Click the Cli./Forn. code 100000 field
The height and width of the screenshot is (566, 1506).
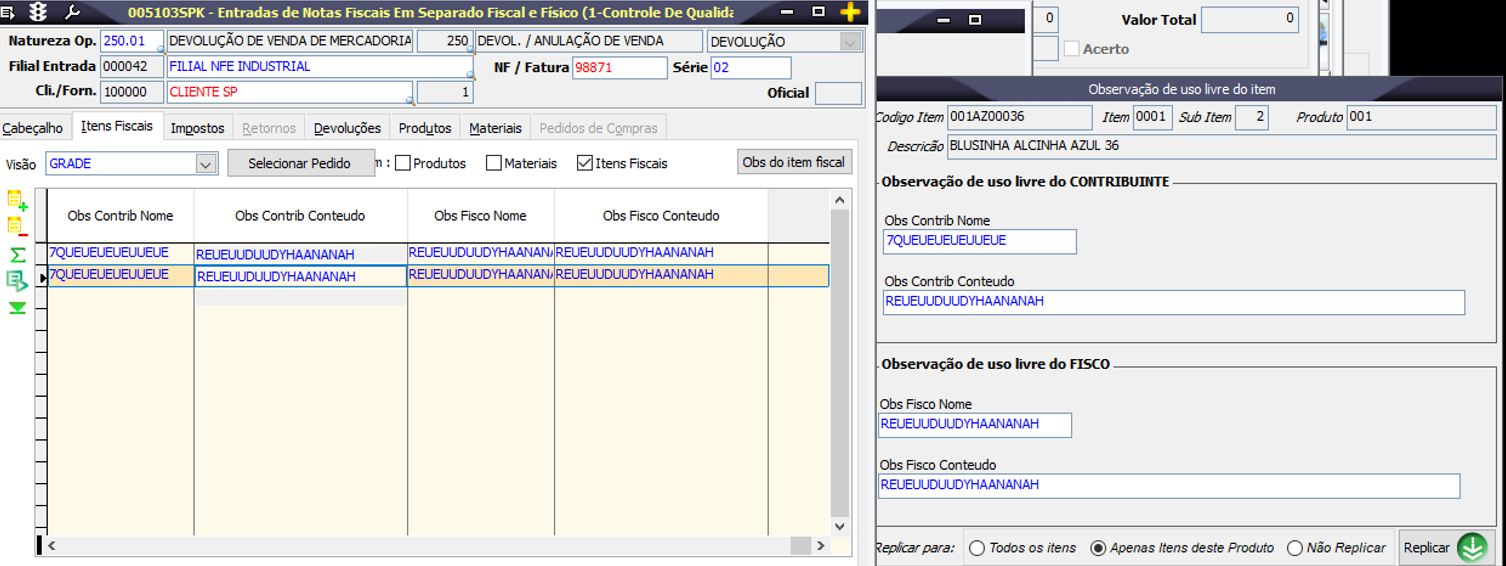132,92
